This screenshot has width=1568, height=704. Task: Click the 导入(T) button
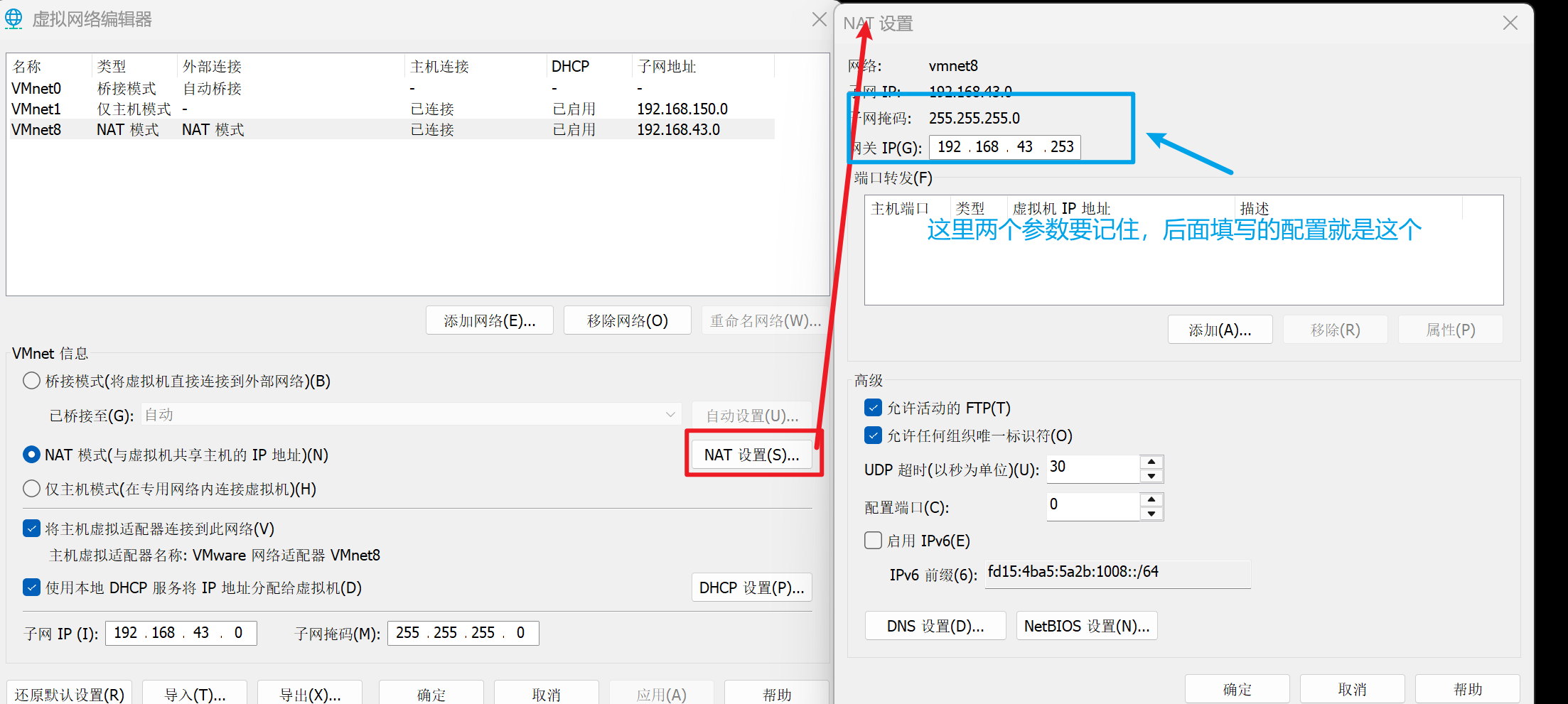pos(195,694)
